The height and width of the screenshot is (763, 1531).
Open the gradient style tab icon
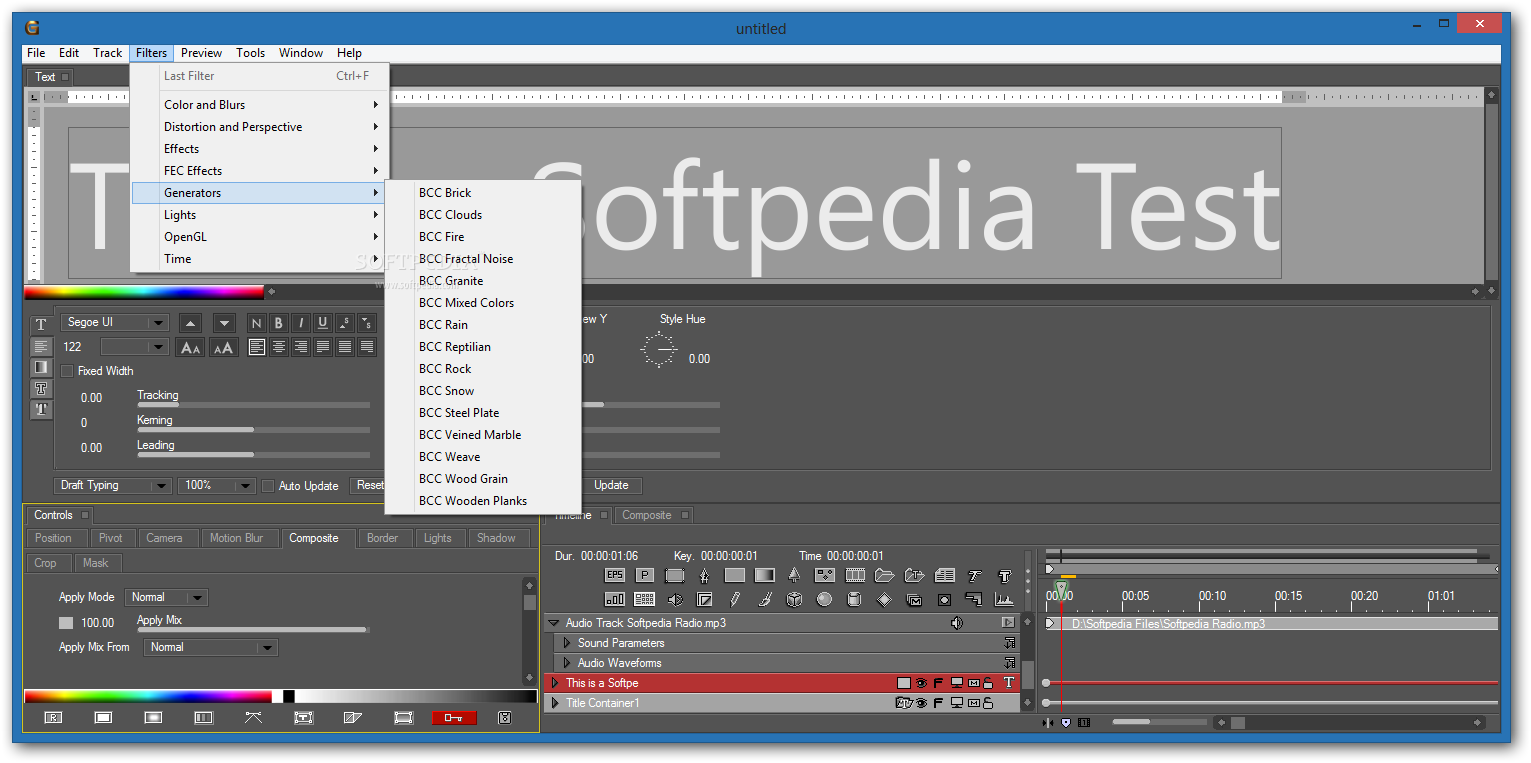click(x=41, y=367)
